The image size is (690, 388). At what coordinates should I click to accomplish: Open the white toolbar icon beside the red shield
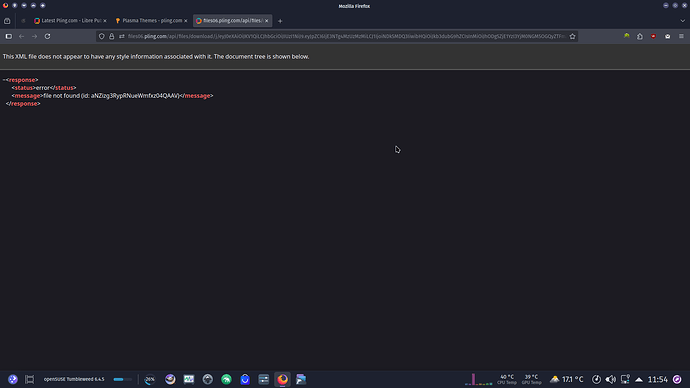668,37
